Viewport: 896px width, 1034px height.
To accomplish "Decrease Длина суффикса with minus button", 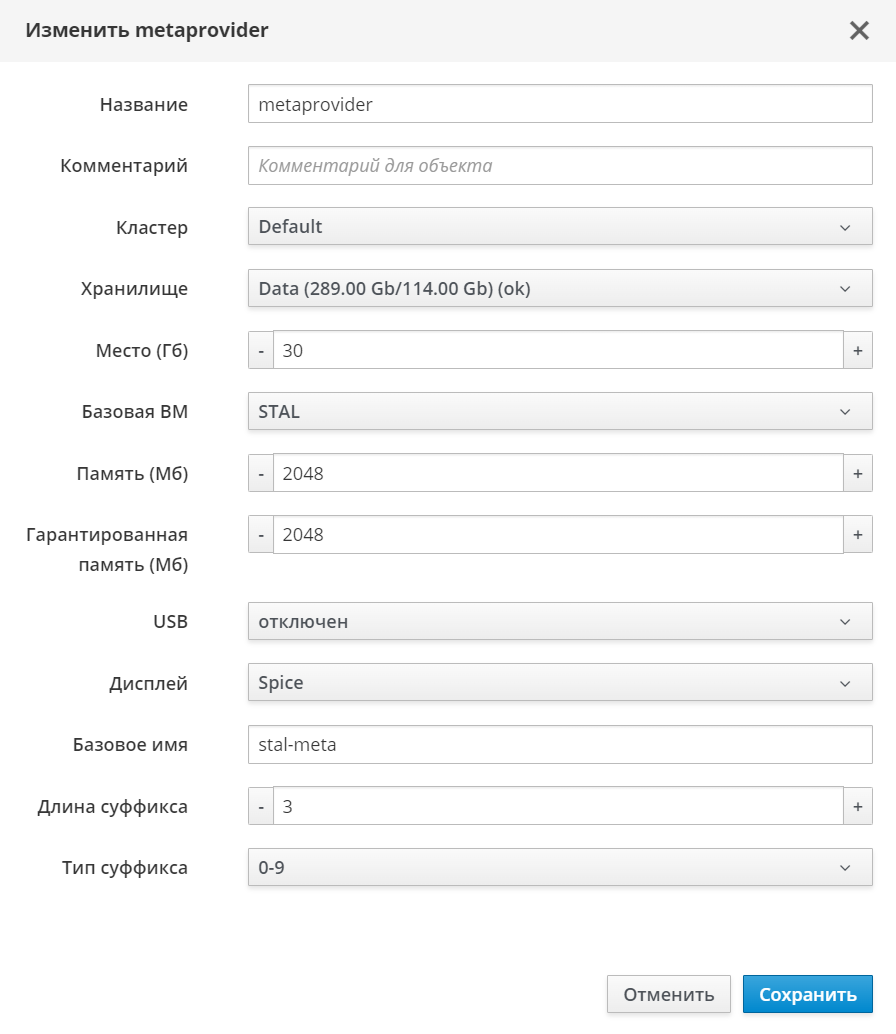I will pos(261,806).
